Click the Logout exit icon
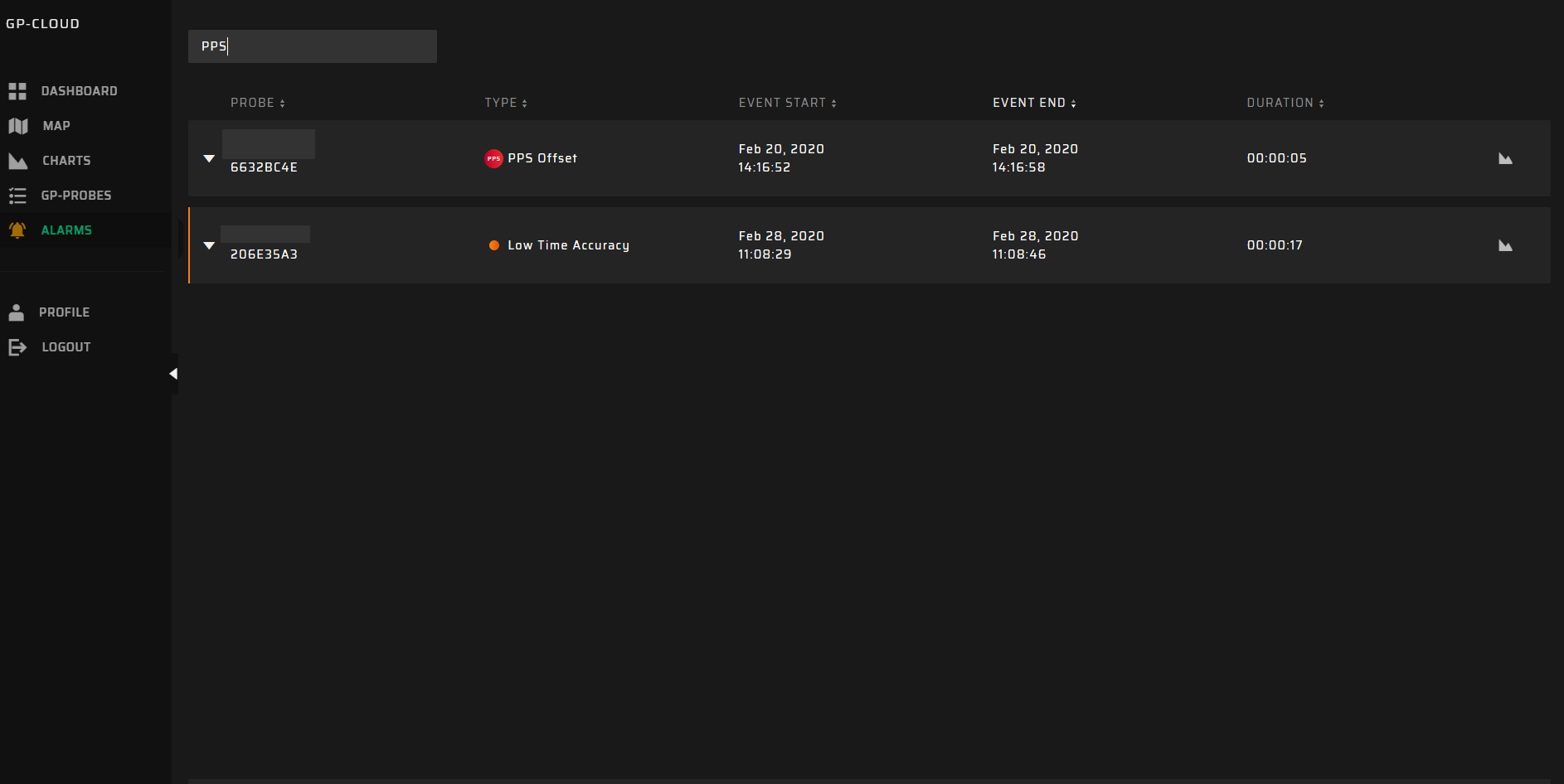Image resolution: width=1564 pixels, height=784 pixels. click(17, 347)
